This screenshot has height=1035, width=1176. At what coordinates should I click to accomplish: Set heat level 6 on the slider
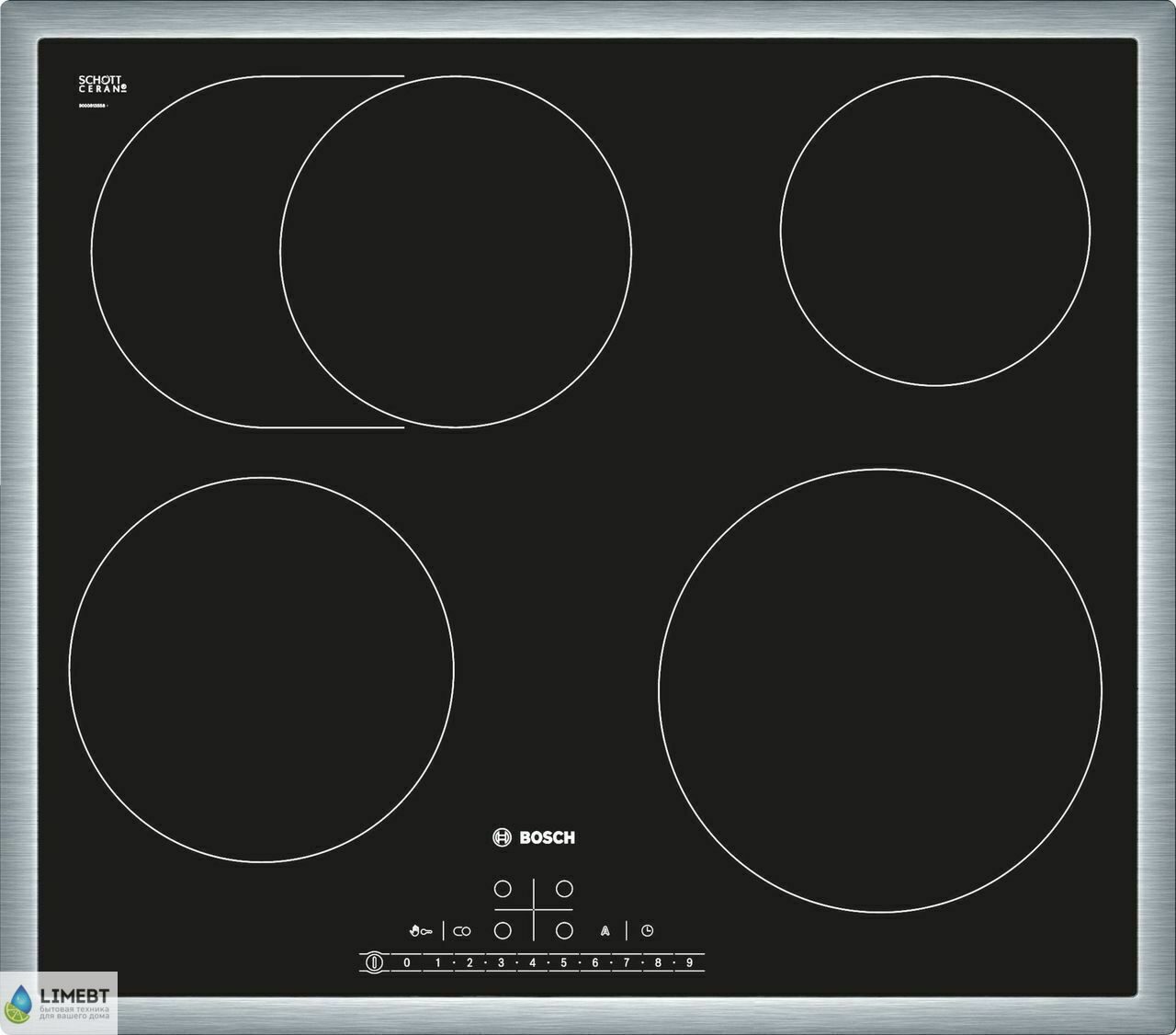595,962
